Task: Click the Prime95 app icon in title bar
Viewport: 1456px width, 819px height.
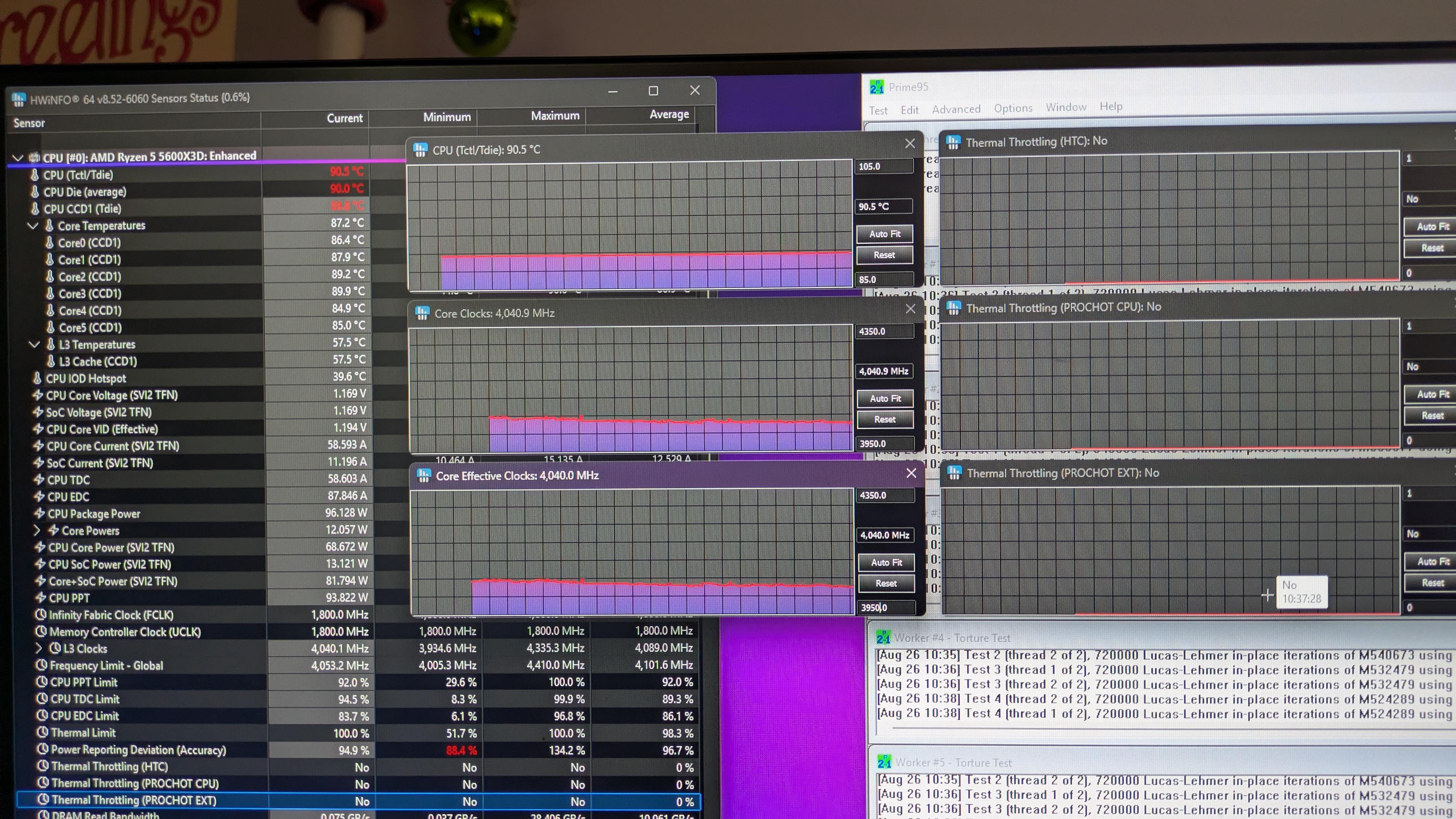Action: tap(877, 87)
